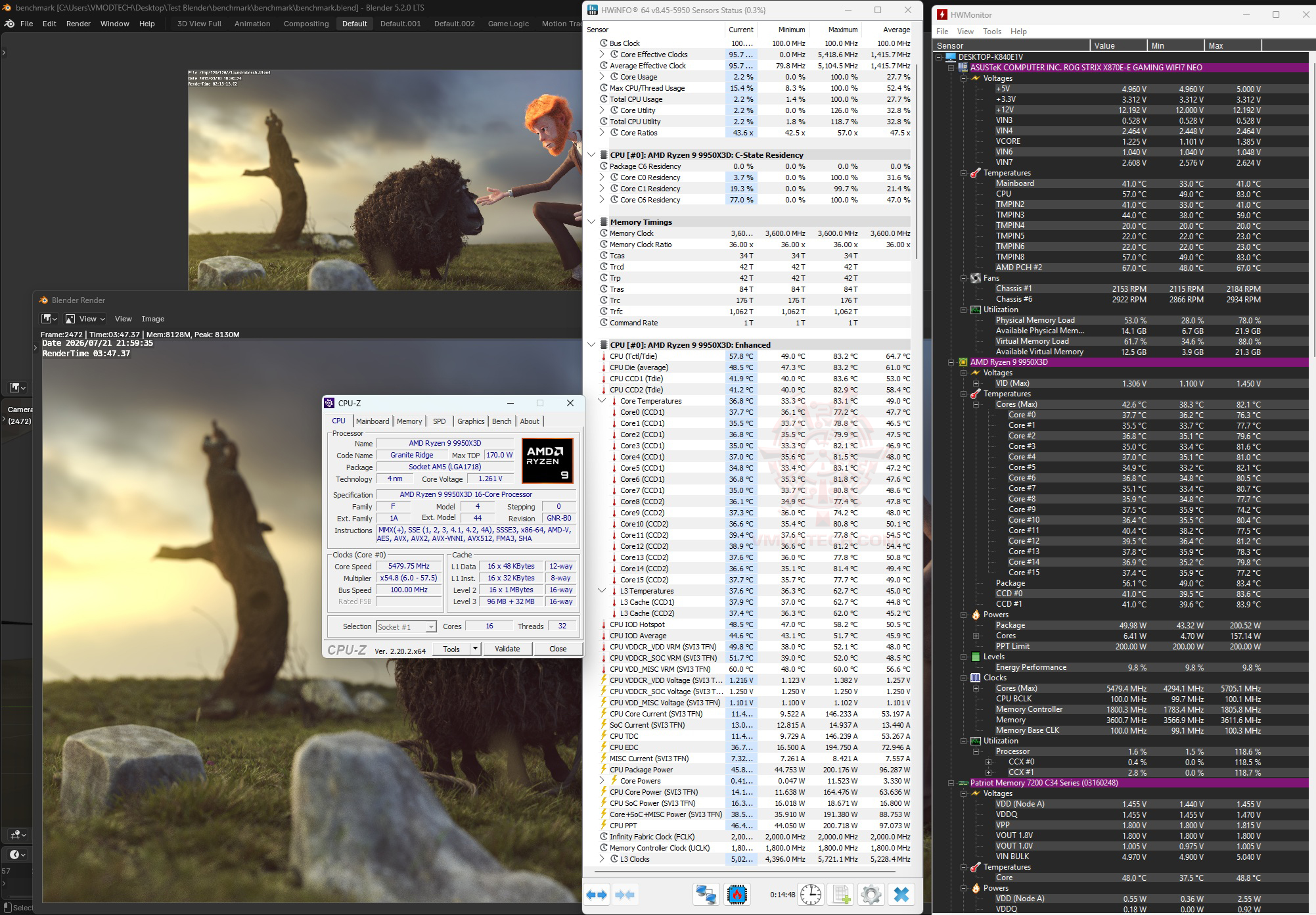Click CPU-Z Validate button

pos(507,649)
